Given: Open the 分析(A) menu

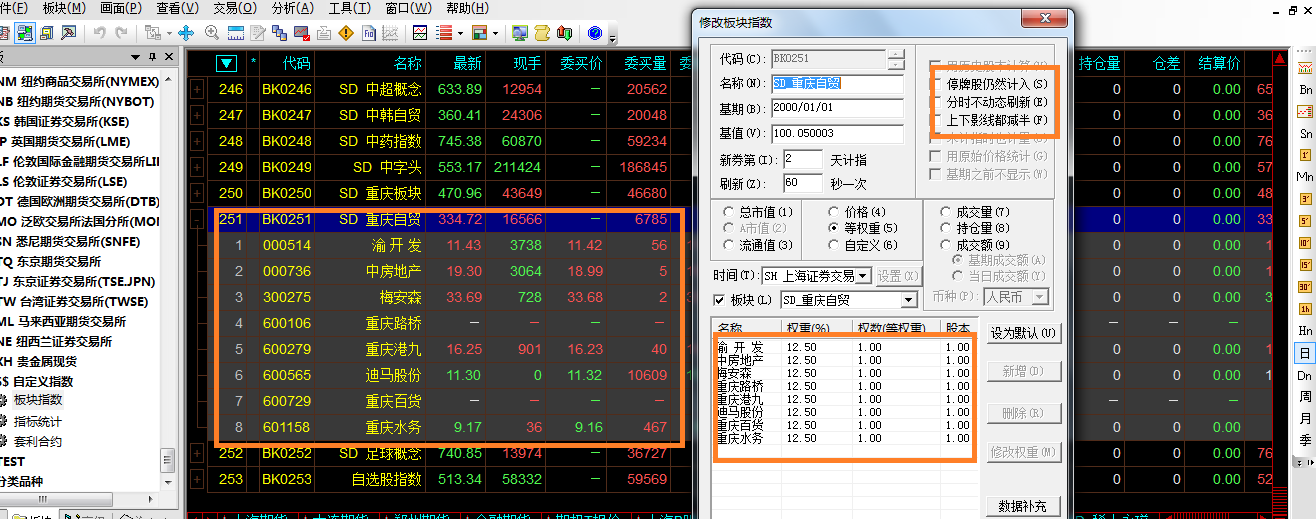Looking at the screenshot, I should tap(292, 8).
